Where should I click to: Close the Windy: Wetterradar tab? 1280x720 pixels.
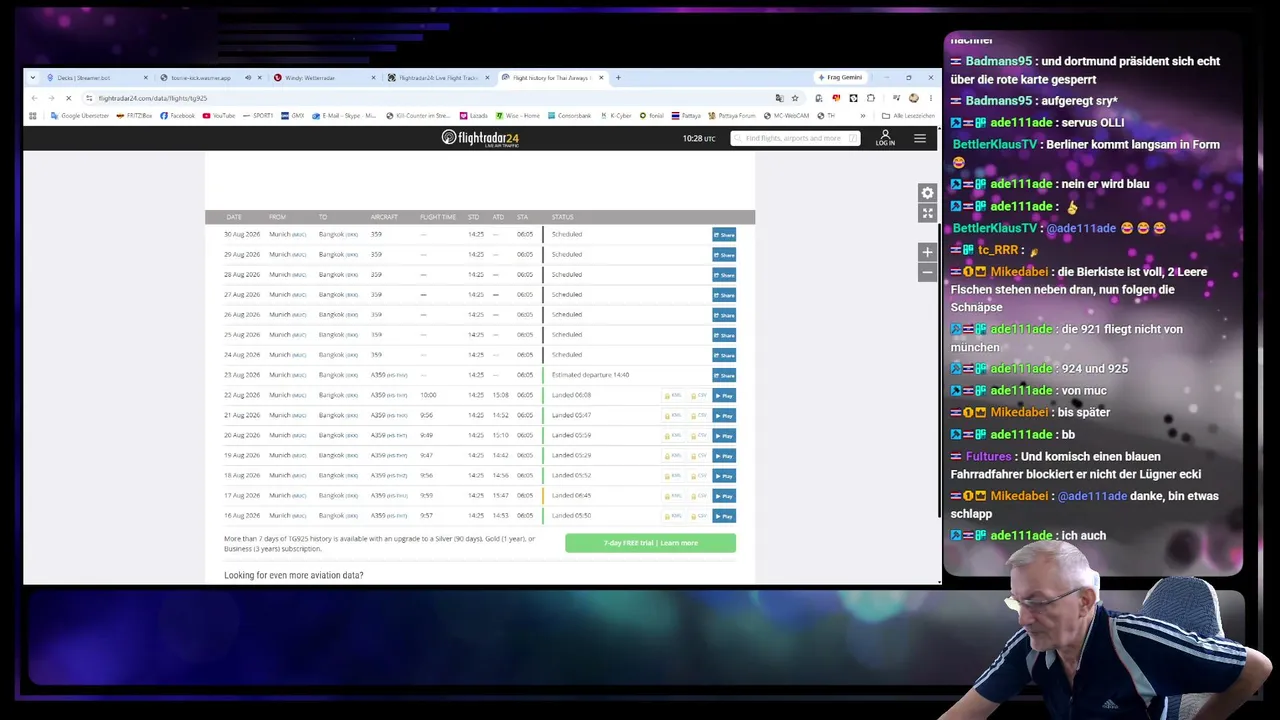click(x=374, y=78)
